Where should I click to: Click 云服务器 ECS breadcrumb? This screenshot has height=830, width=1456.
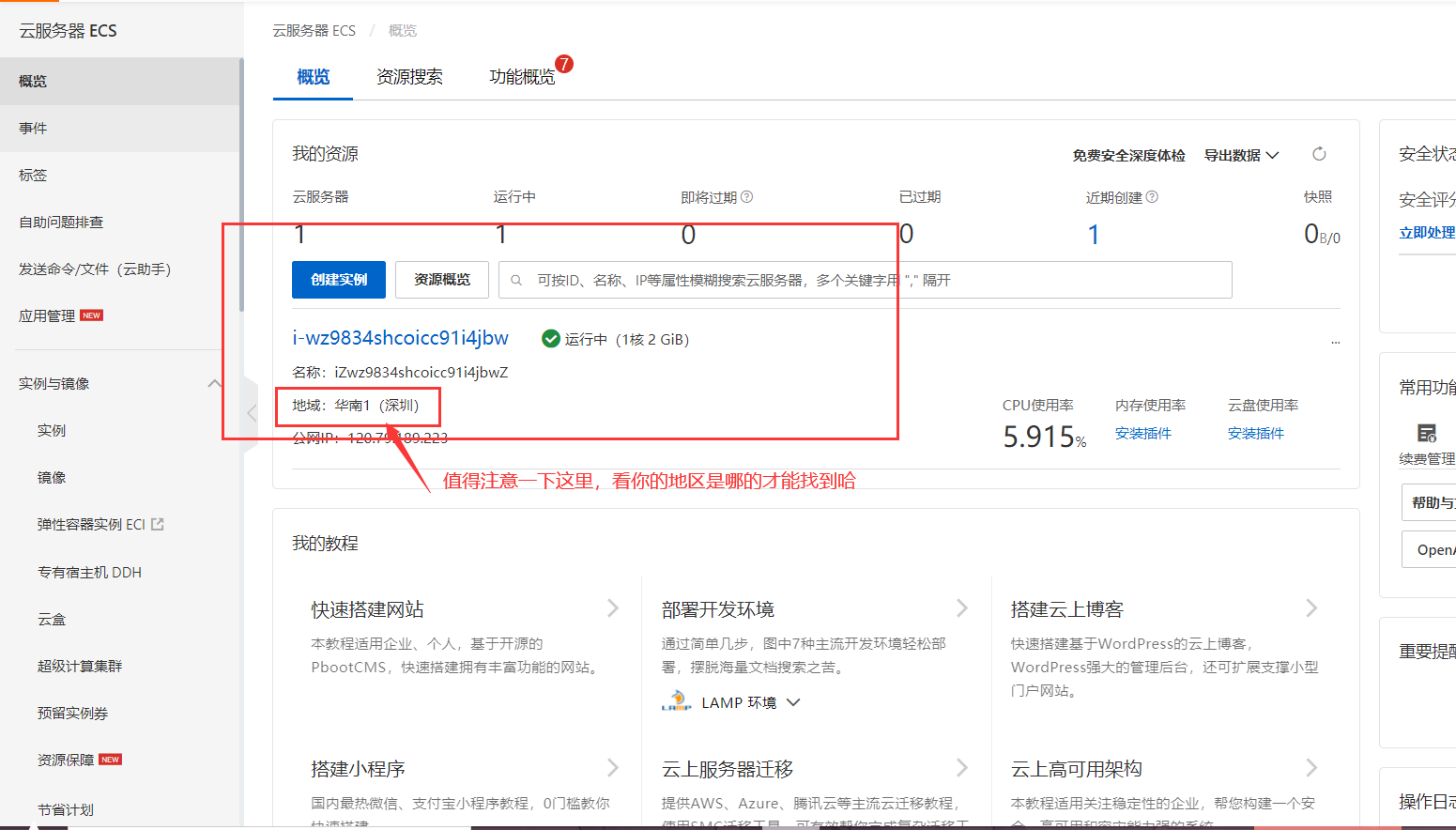click(314, 31)
